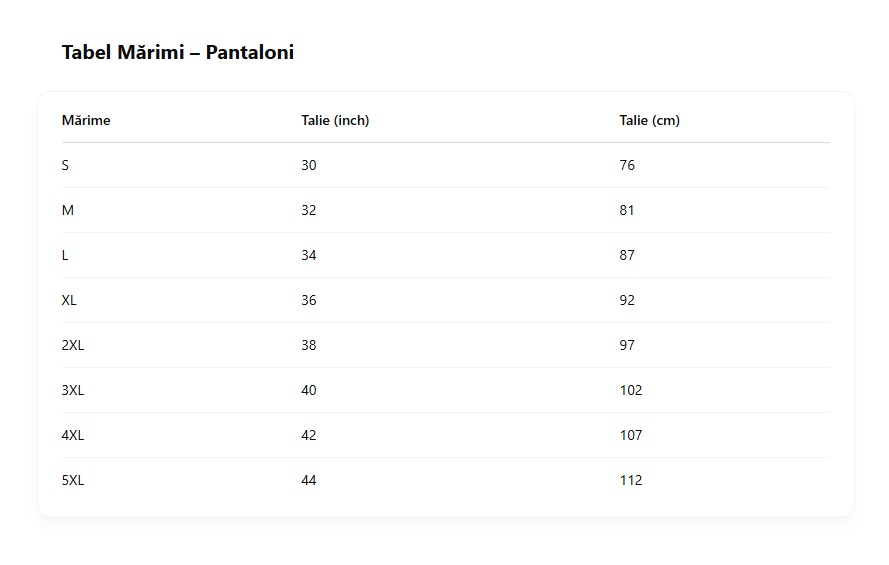Click the 3XL size cell

73,390
